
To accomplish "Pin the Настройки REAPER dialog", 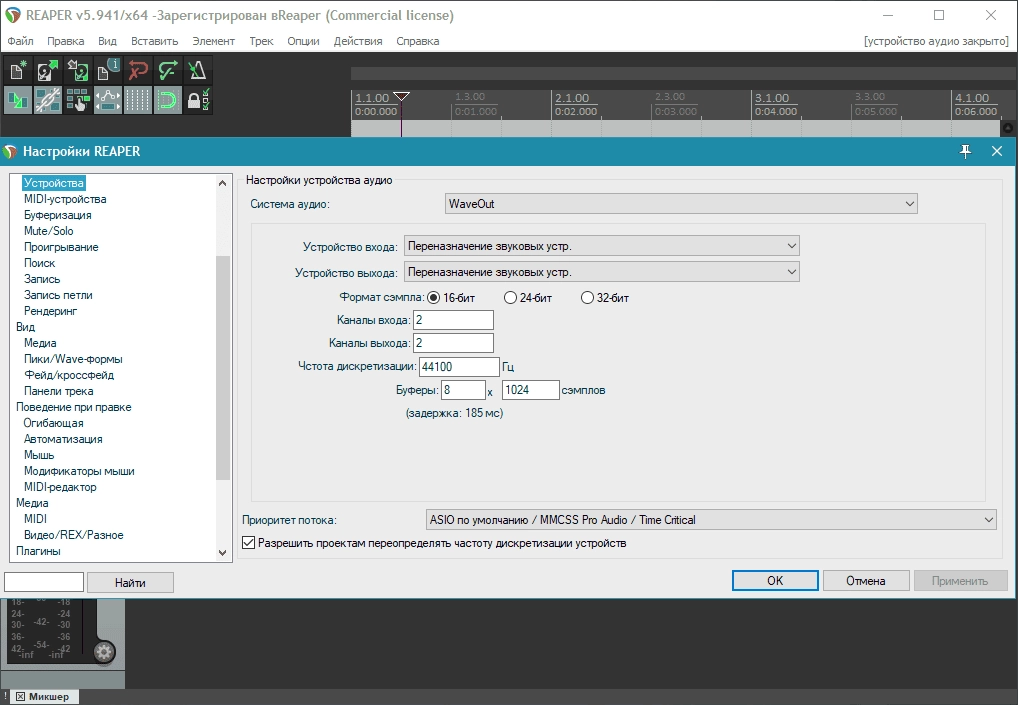I will [965, 151].
